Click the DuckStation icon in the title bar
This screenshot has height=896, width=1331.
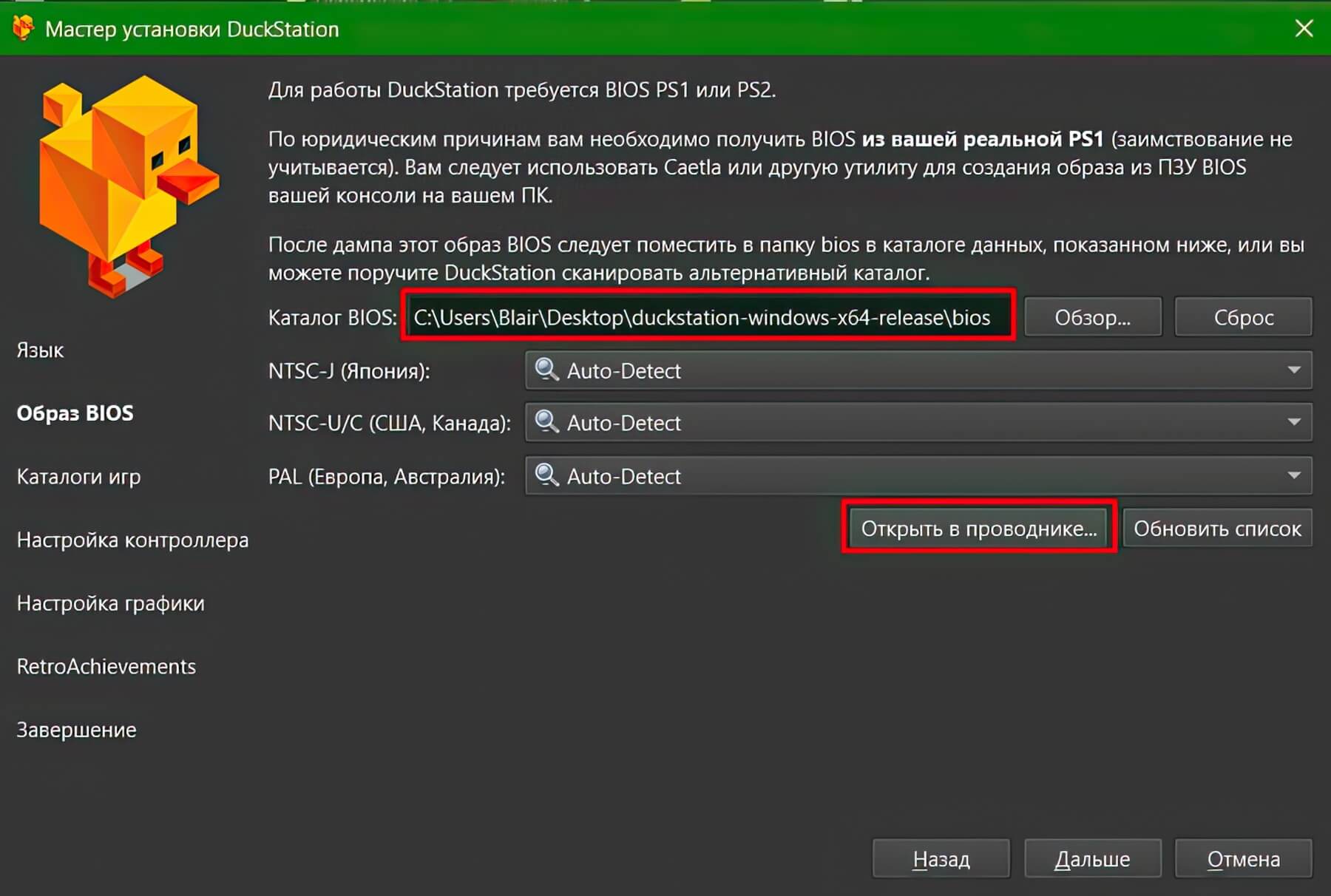23,28
